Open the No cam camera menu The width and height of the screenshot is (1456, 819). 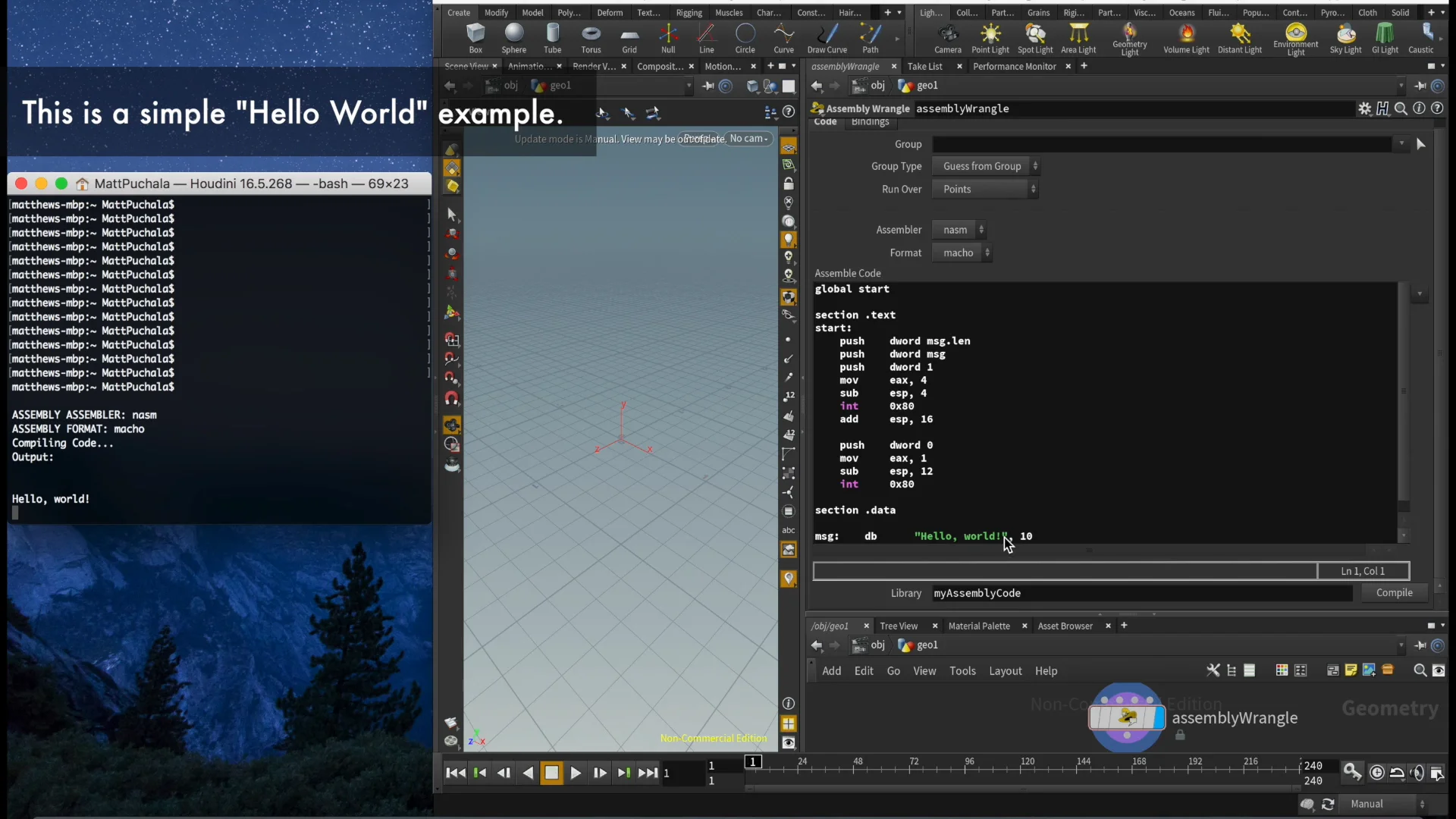(x=749, y=139)
